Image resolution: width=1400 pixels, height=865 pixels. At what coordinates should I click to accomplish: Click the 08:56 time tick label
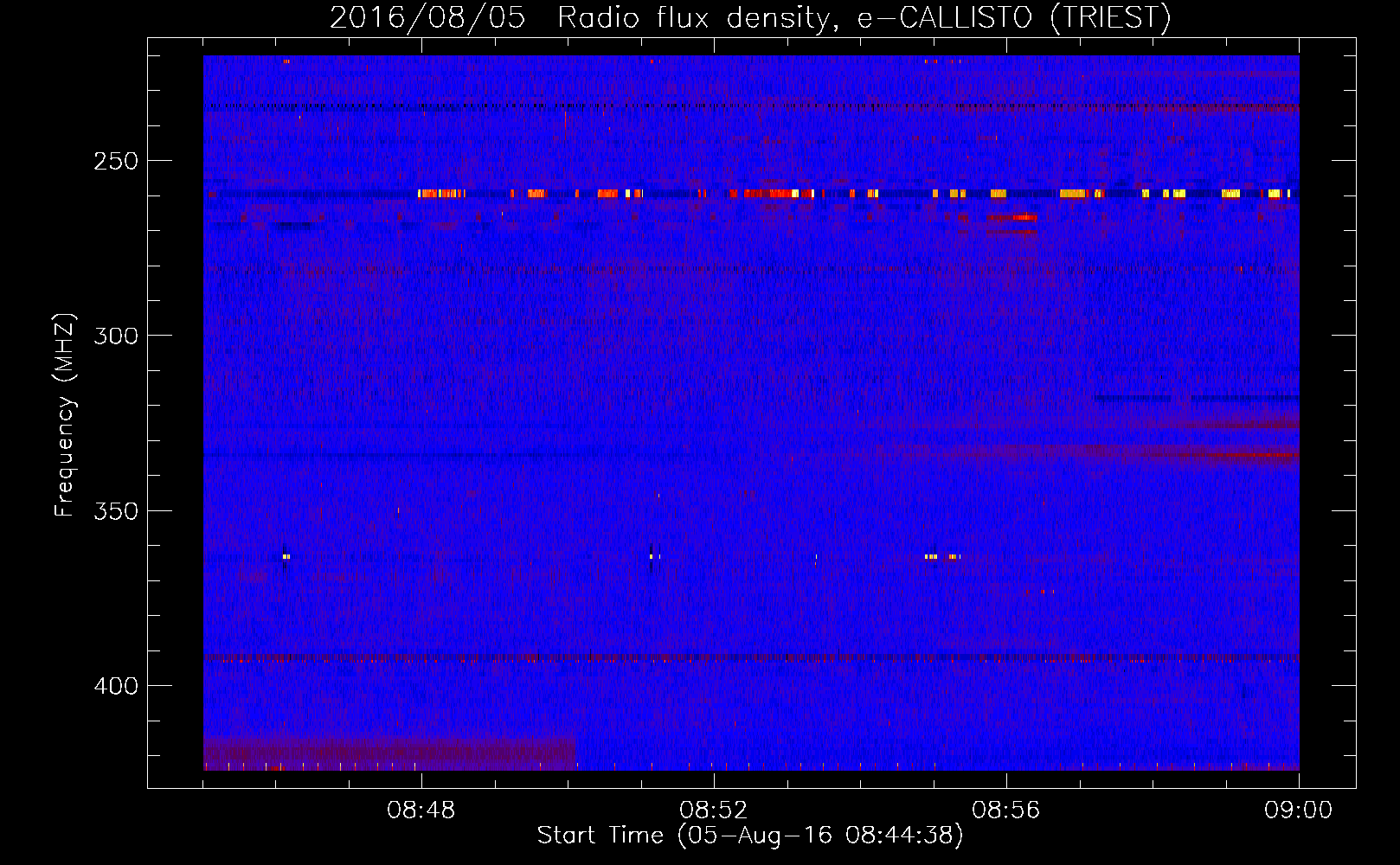tap(1006, 811)
